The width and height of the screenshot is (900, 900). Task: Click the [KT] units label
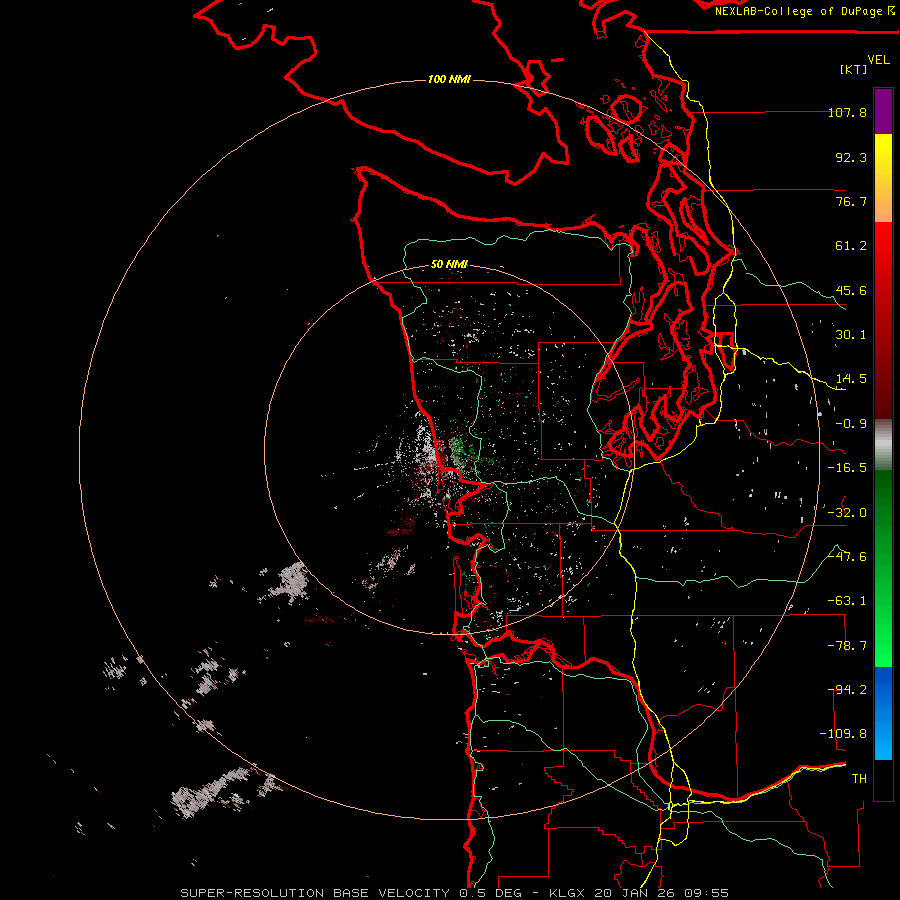pos(853,69)
